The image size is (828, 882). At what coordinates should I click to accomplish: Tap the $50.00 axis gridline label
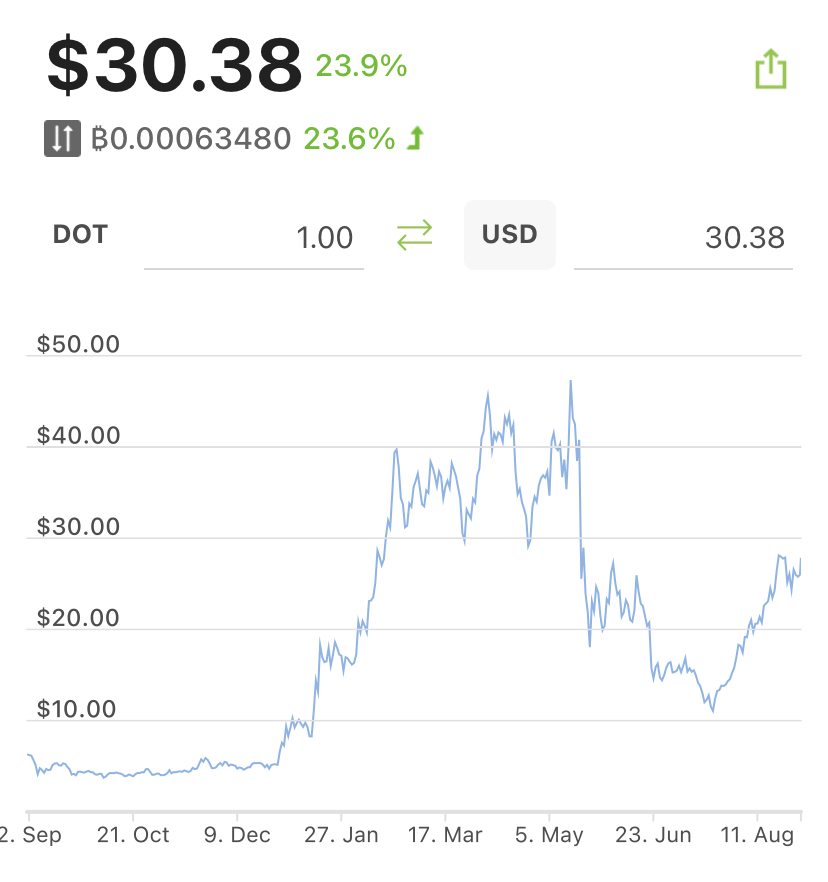[x=78, y=344]
